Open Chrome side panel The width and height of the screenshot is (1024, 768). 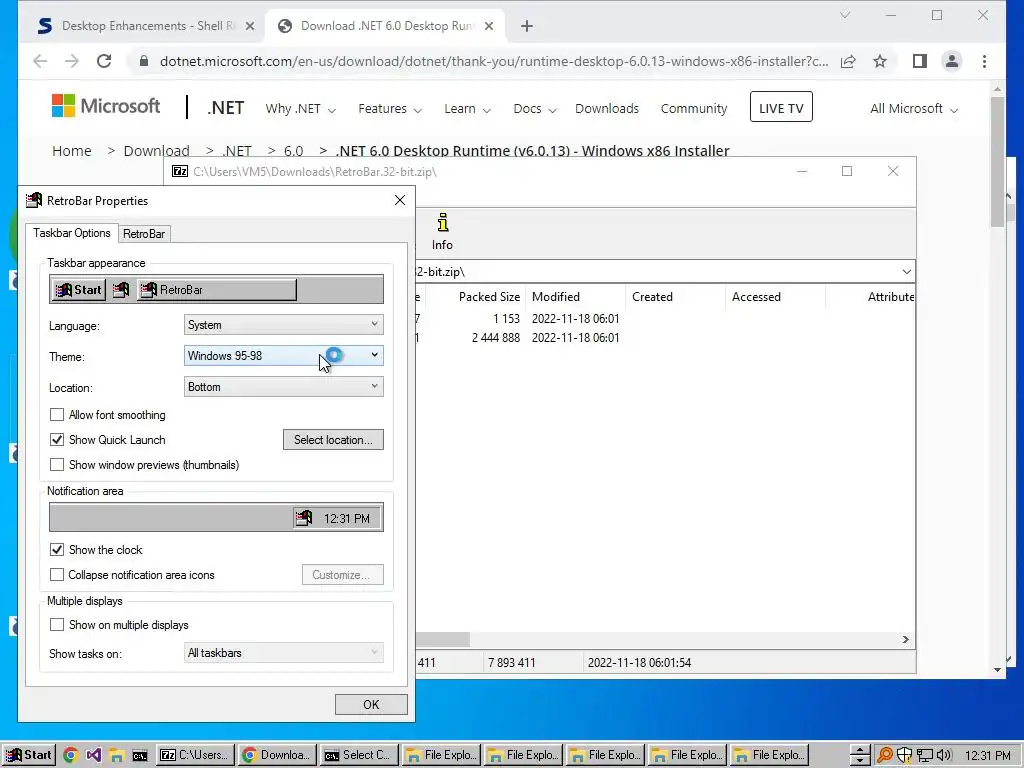920,61
